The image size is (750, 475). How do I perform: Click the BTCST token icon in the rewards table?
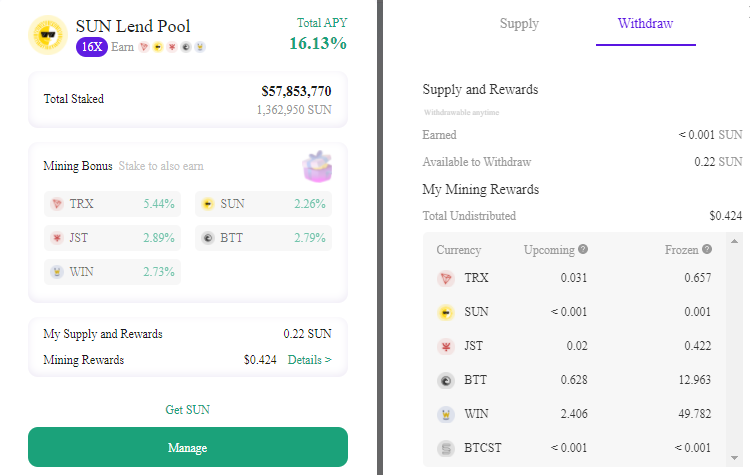[x=446, y=448]
